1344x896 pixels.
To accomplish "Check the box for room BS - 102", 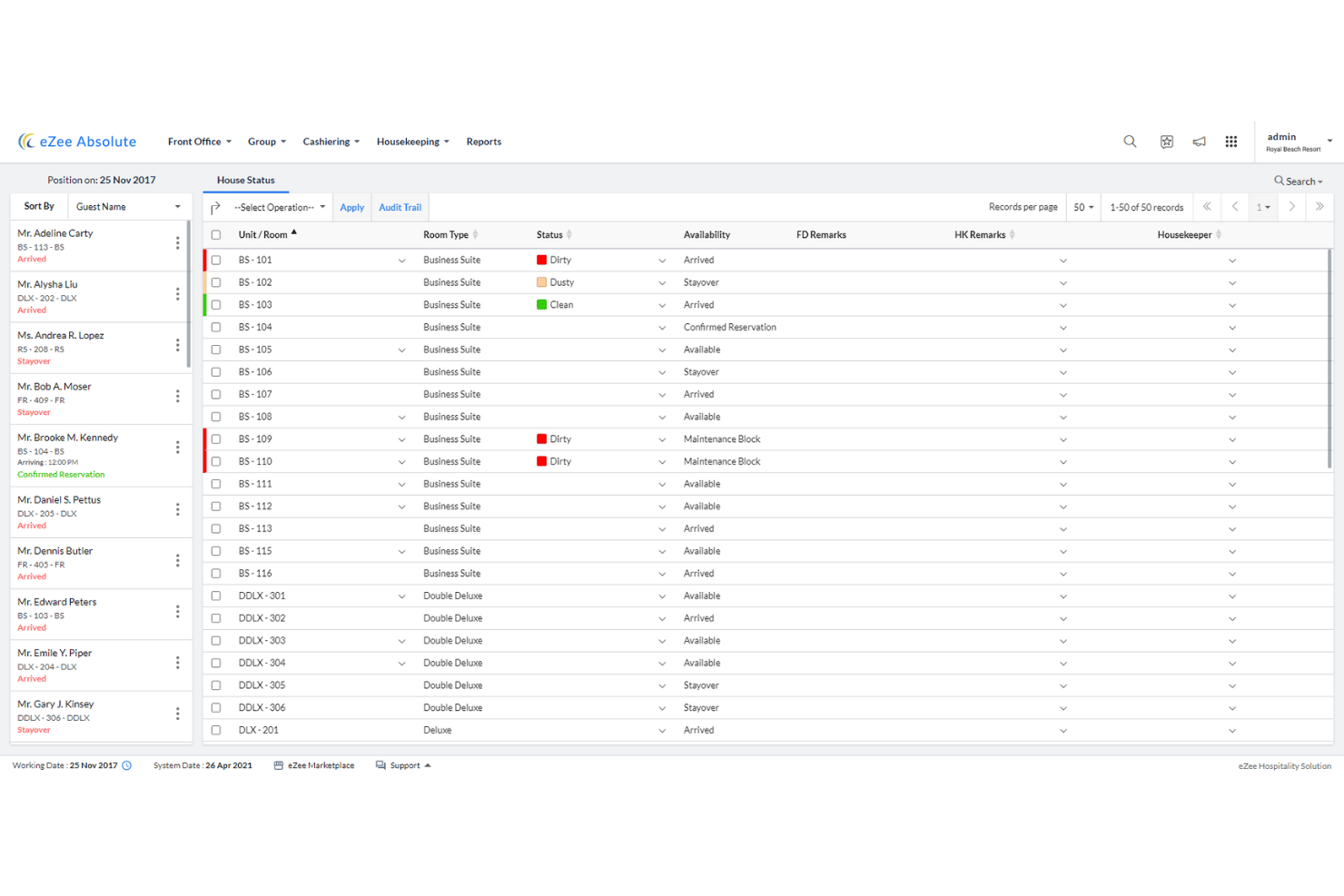I will point(216,282).
